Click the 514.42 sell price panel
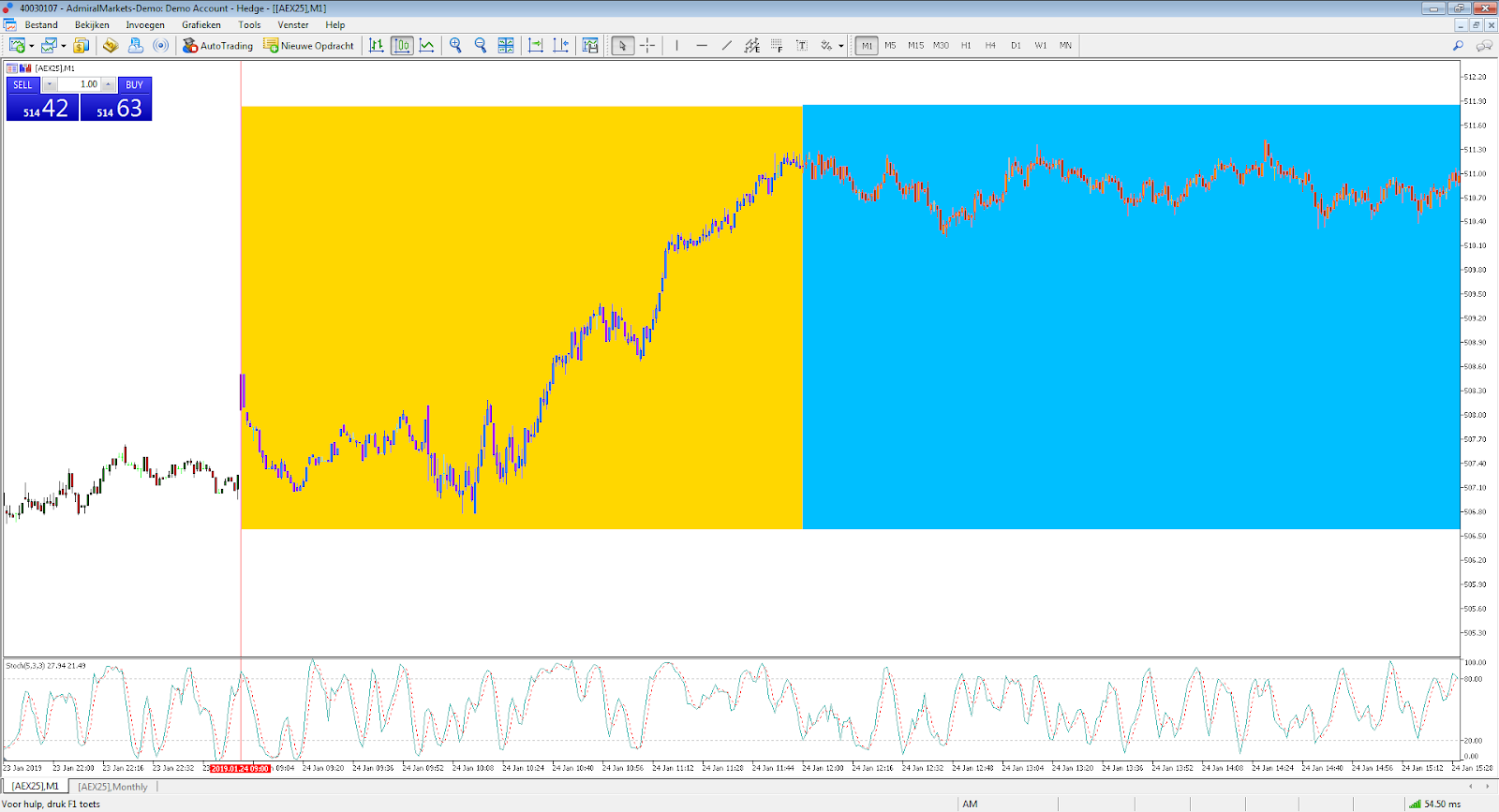 [42, 108]
